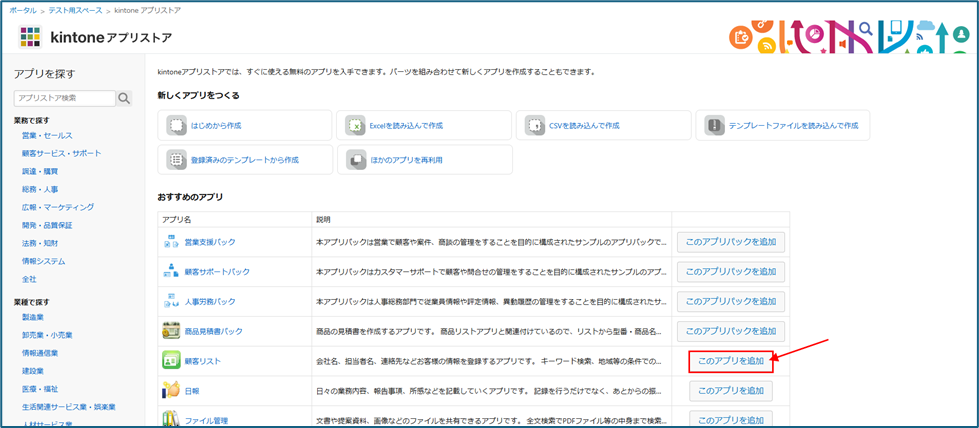Screen dimensions: 979x428
Task: Click the Excel import icon
Action: click(x=355, y=126)
